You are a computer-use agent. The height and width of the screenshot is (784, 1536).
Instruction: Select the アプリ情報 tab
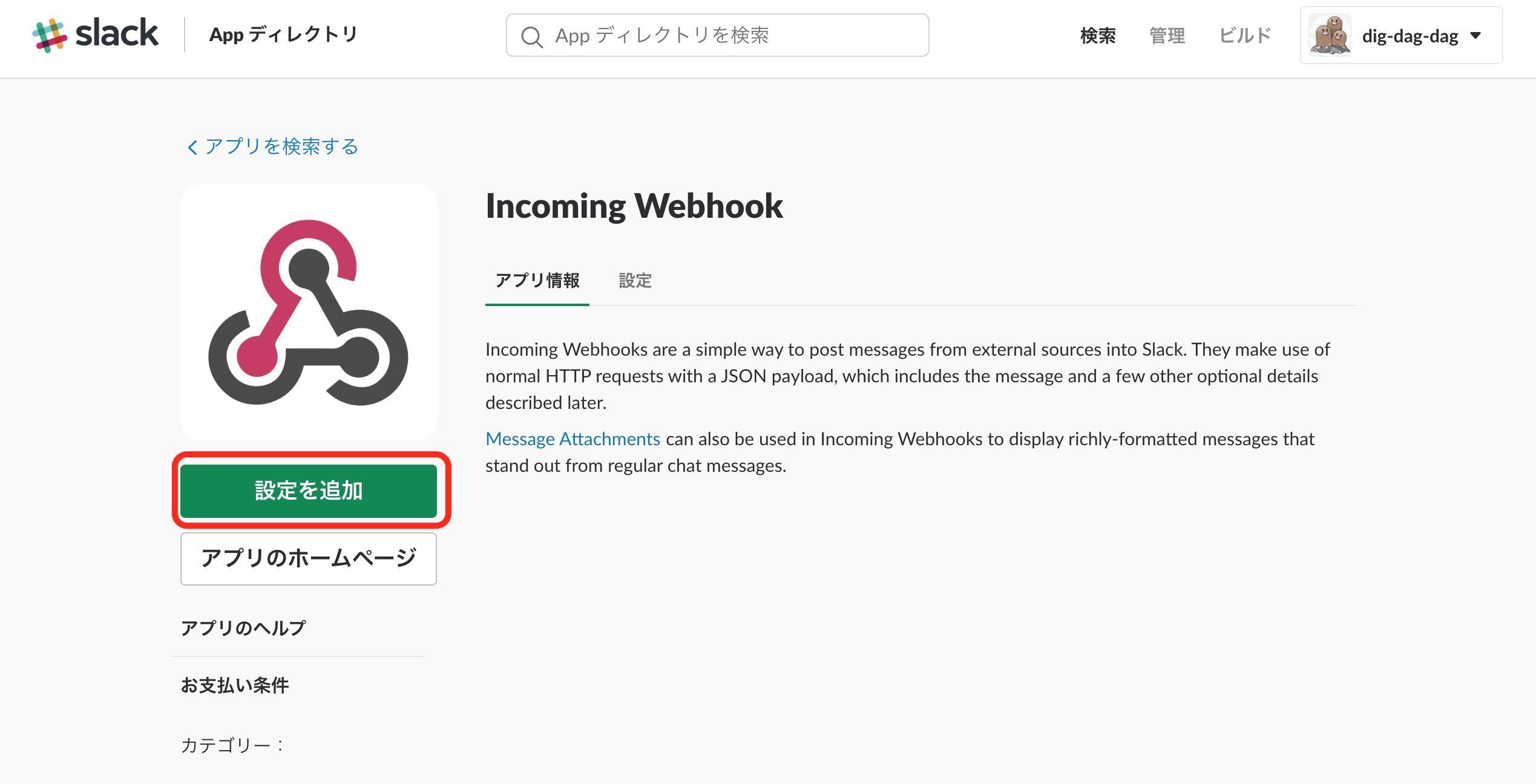(537, 281)
